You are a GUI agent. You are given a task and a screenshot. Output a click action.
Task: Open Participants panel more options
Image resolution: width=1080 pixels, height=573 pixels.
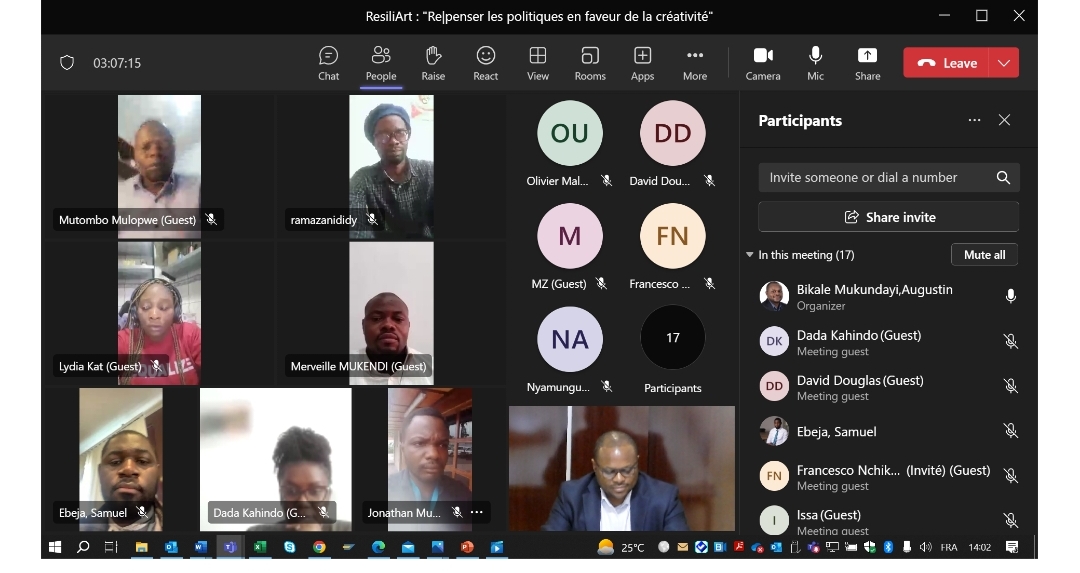974,121
